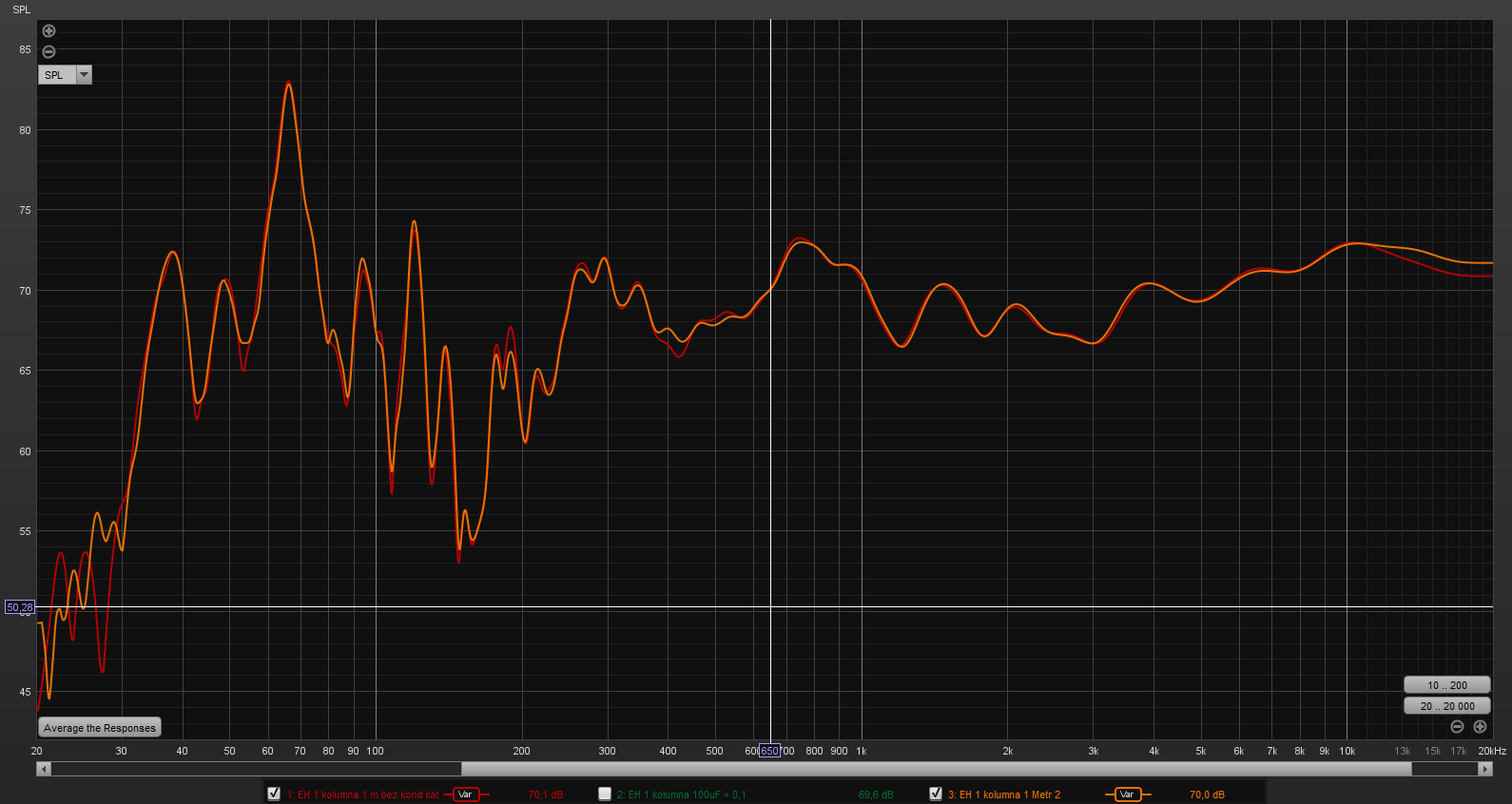
Task: Click the 10k label on the frequency axis
Action: point(1347,751)
